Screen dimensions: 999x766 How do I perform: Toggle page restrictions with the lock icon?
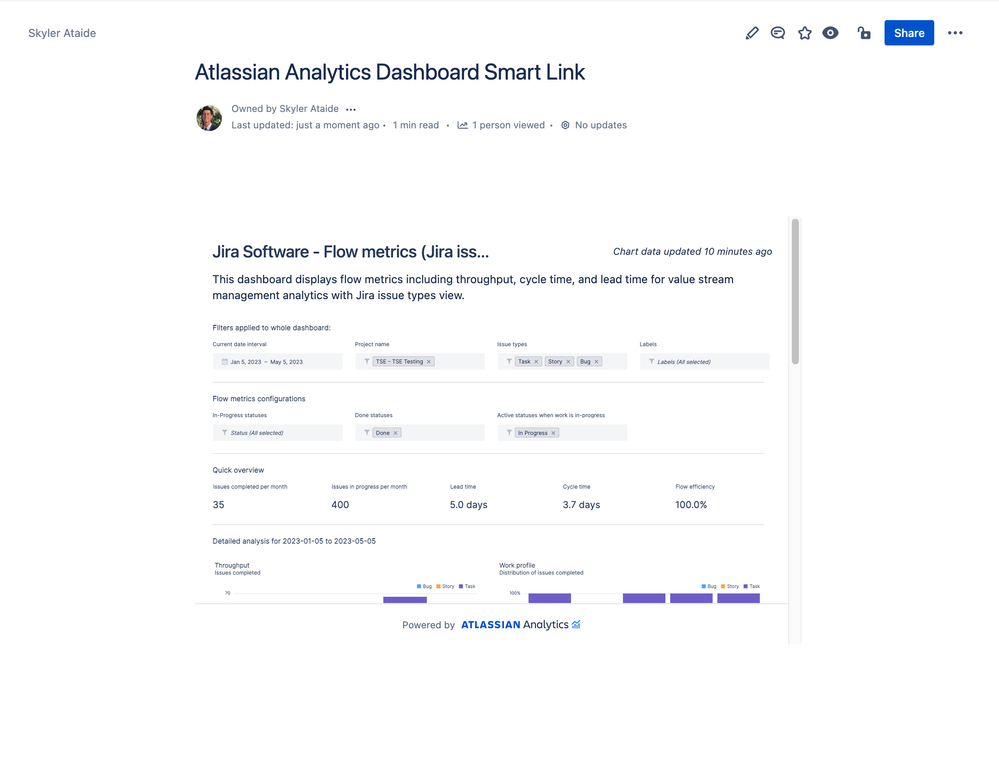[x=864, y=33]
